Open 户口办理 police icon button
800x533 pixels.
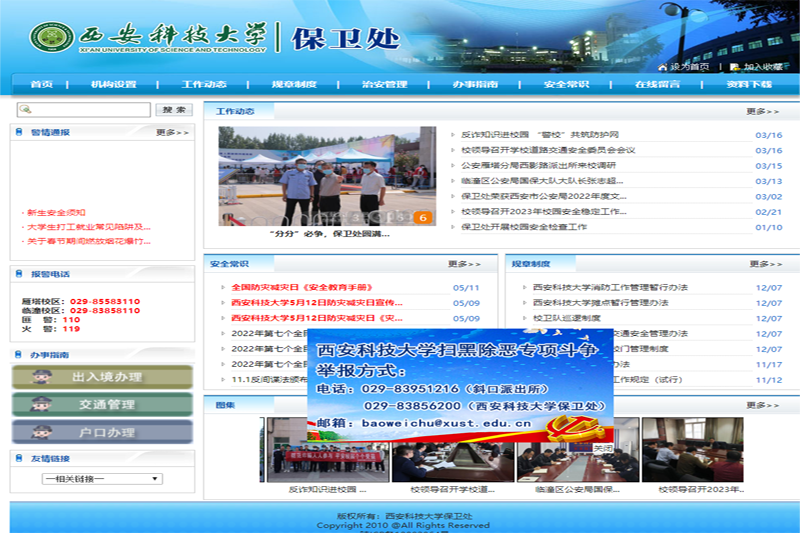click(101, 432)
